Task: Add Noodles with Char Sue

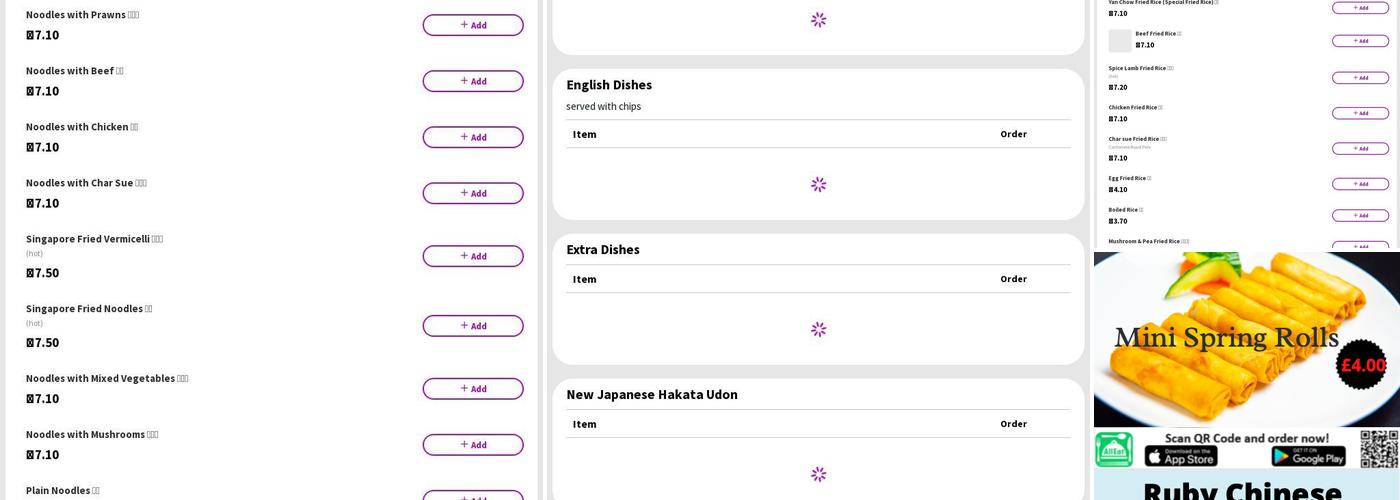Action: click(472, 193)
